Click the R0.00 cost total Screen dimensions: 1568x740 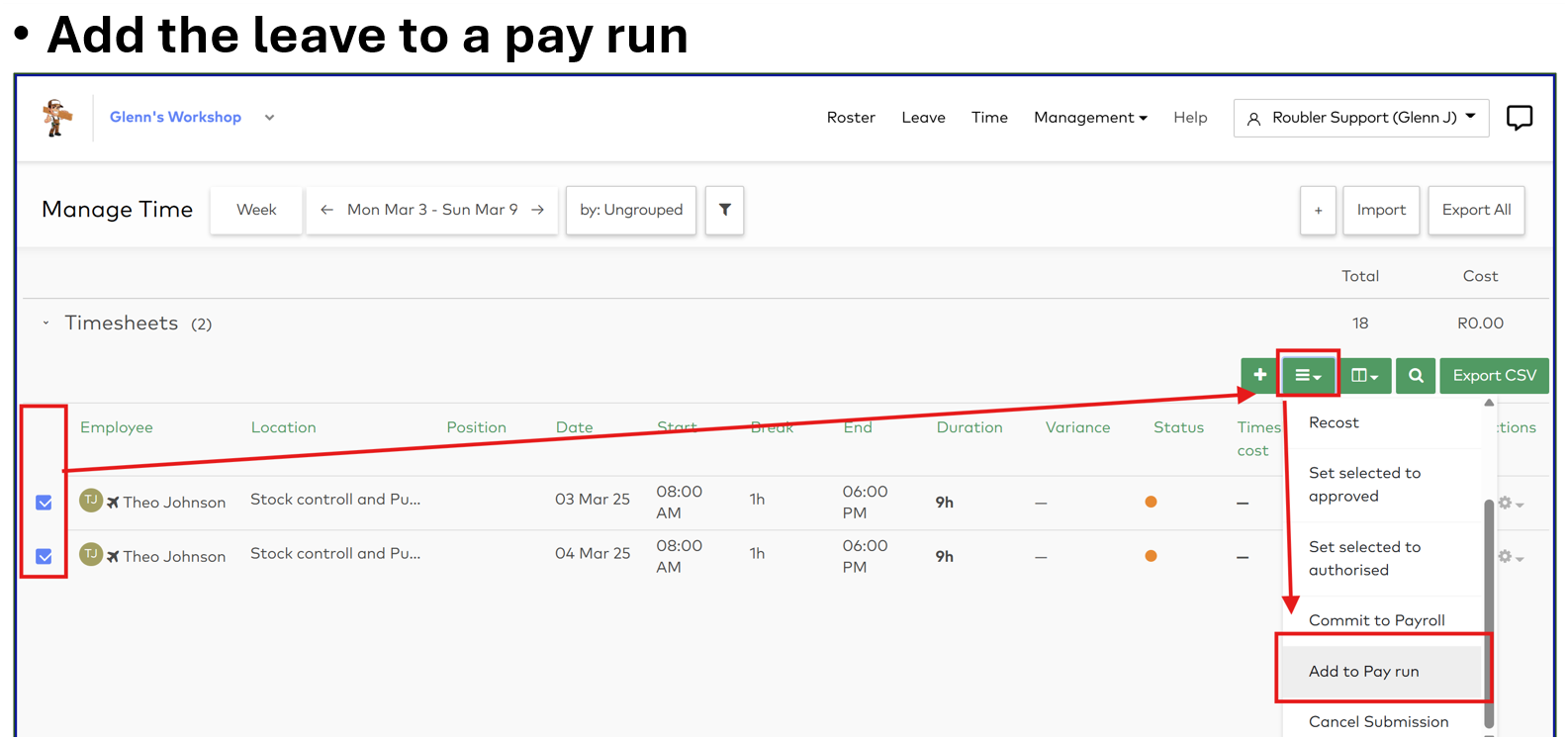[1480, 324]
